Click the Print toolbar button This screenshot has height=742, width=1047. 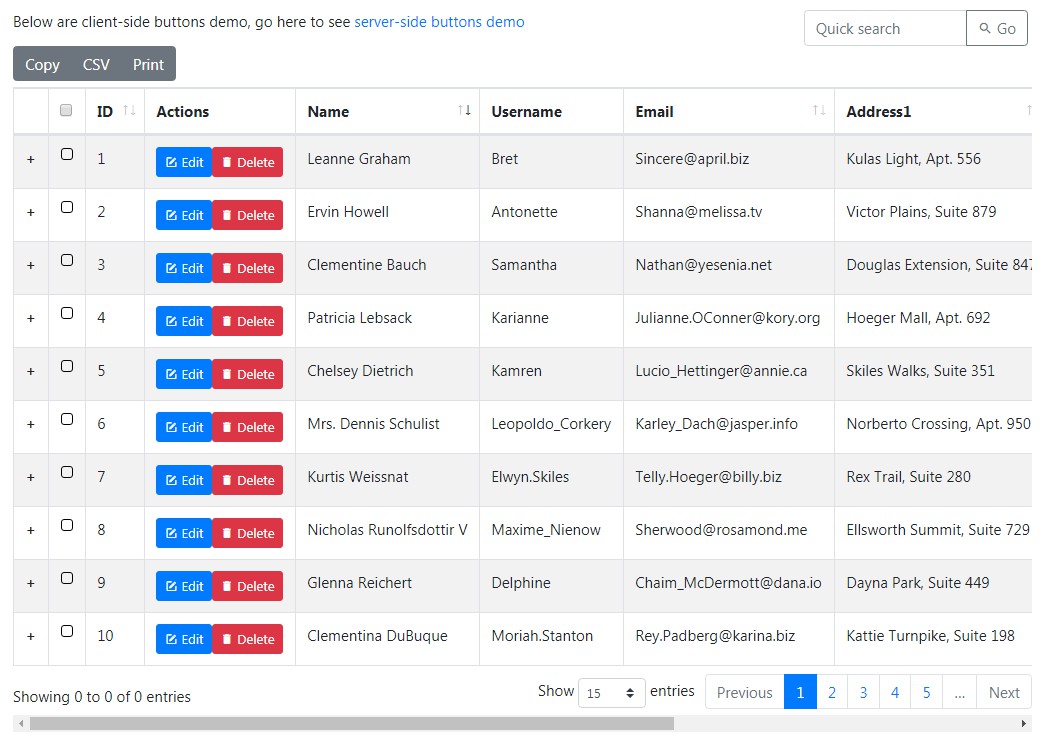point(148,64)
